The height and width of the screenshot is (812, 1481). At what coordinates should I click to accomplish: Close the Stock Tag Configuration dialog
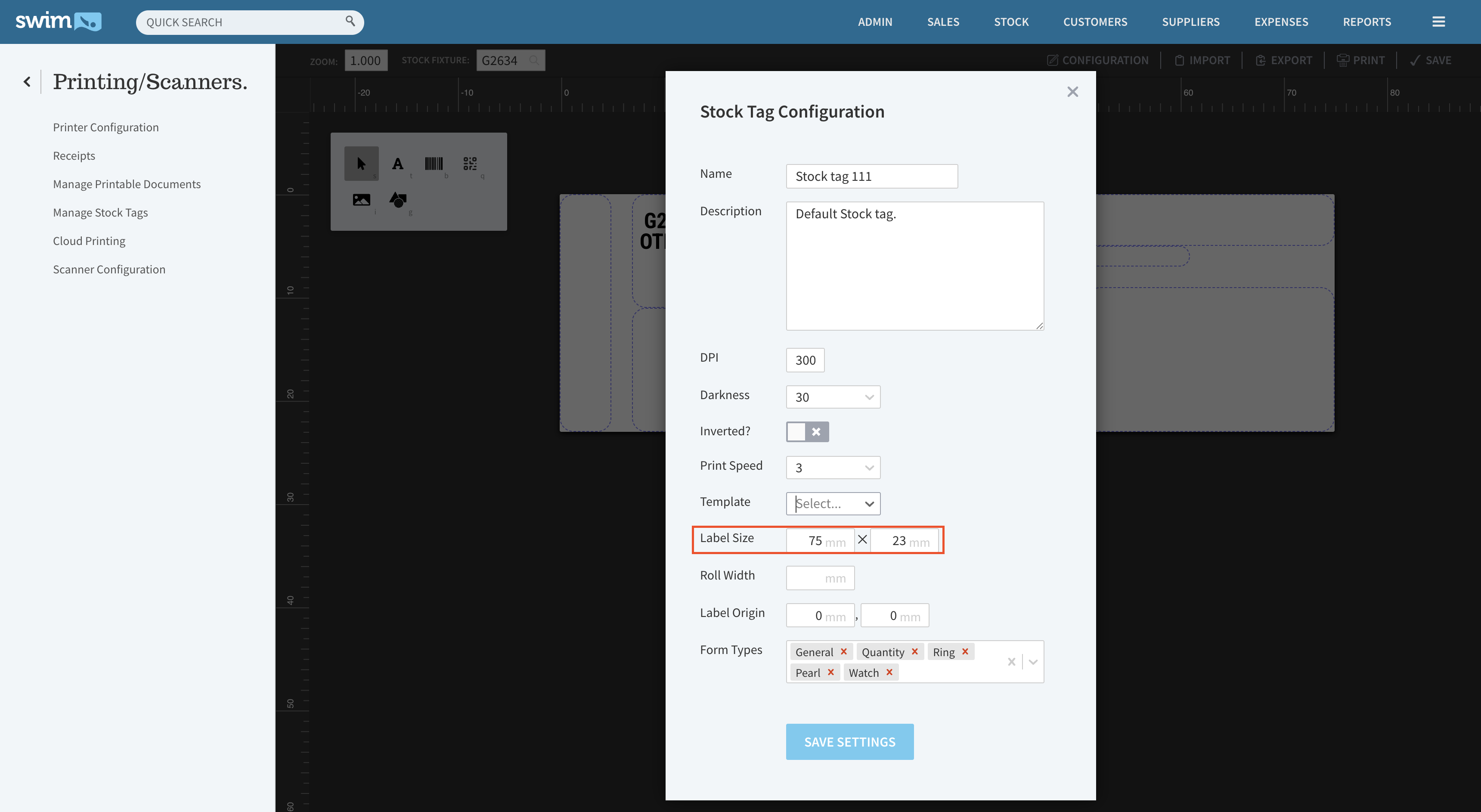point(1072,91)
